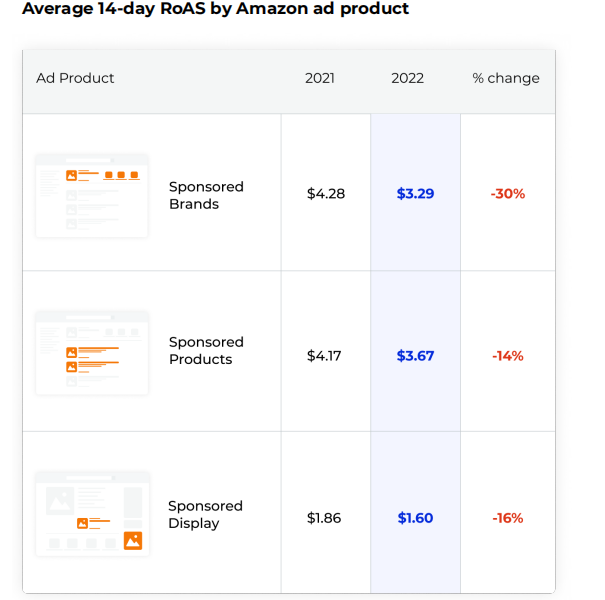
Task: Select the % change column header
Action: (506, 78)
